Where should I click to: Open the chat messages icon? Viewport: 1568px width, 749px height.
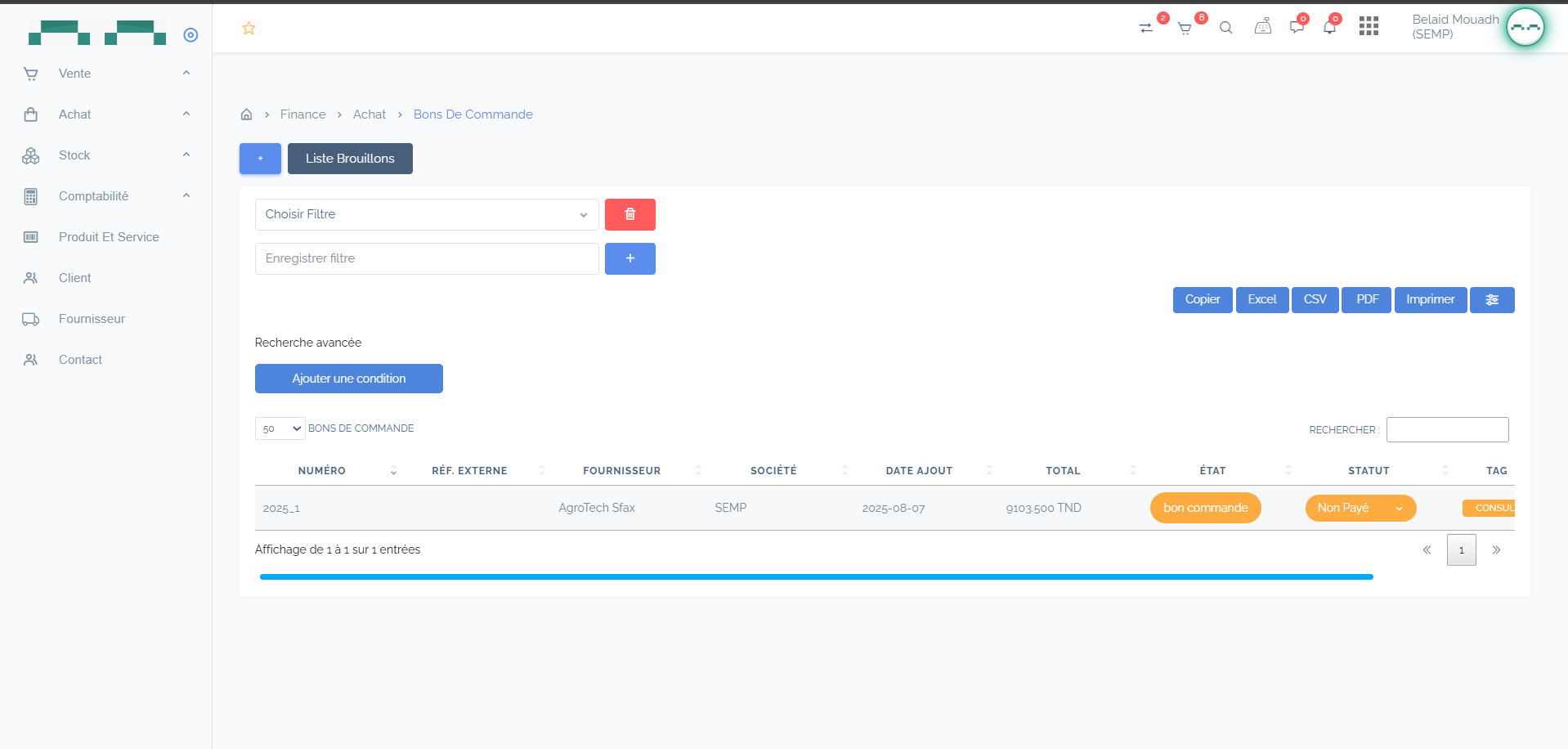coord(1297,27)
